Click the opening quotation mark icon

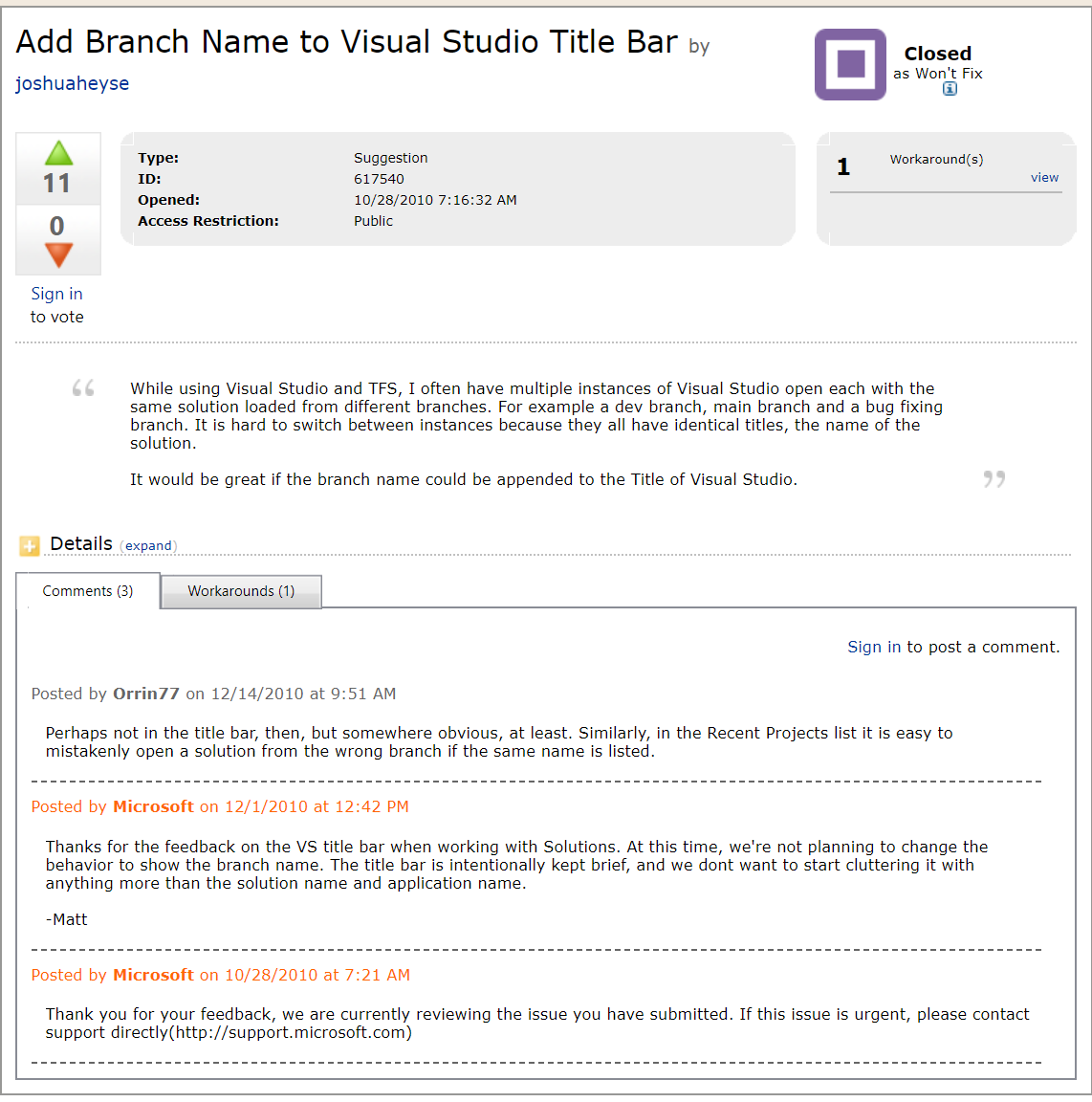click(82, 387)
